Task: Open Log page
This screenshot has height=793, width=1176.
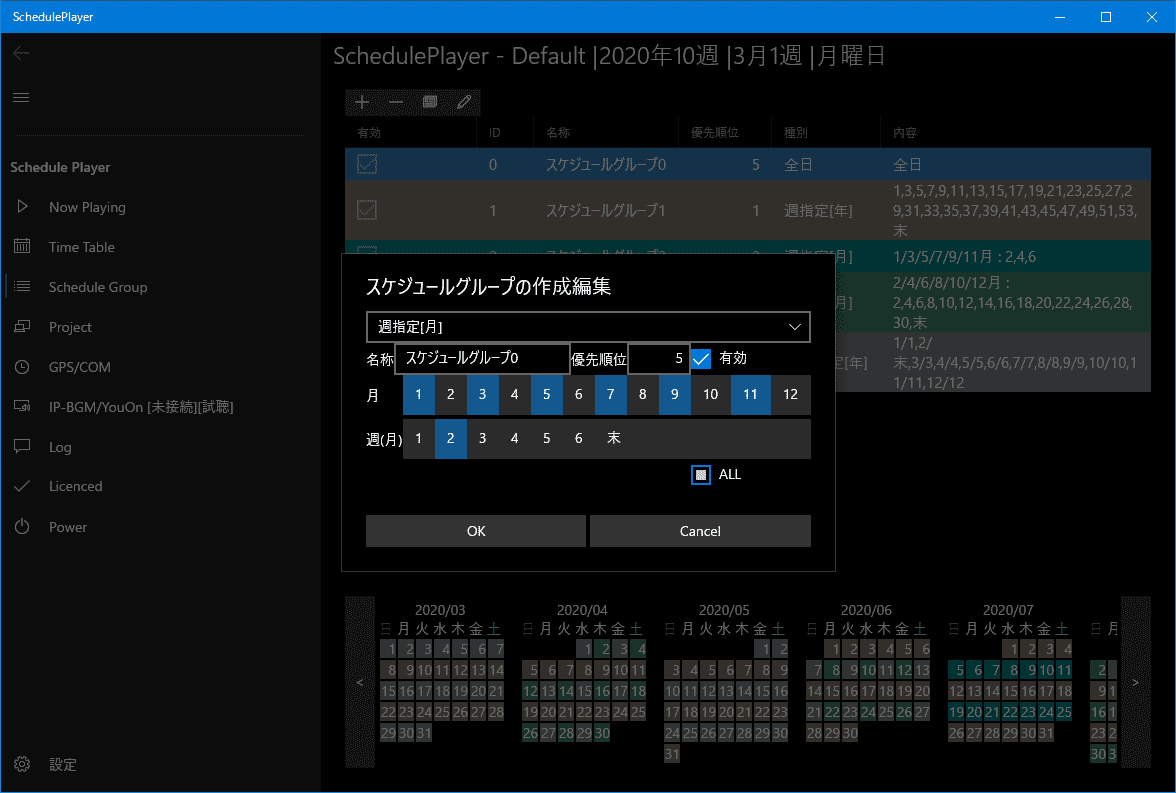Action: click(x=60, y=447)
